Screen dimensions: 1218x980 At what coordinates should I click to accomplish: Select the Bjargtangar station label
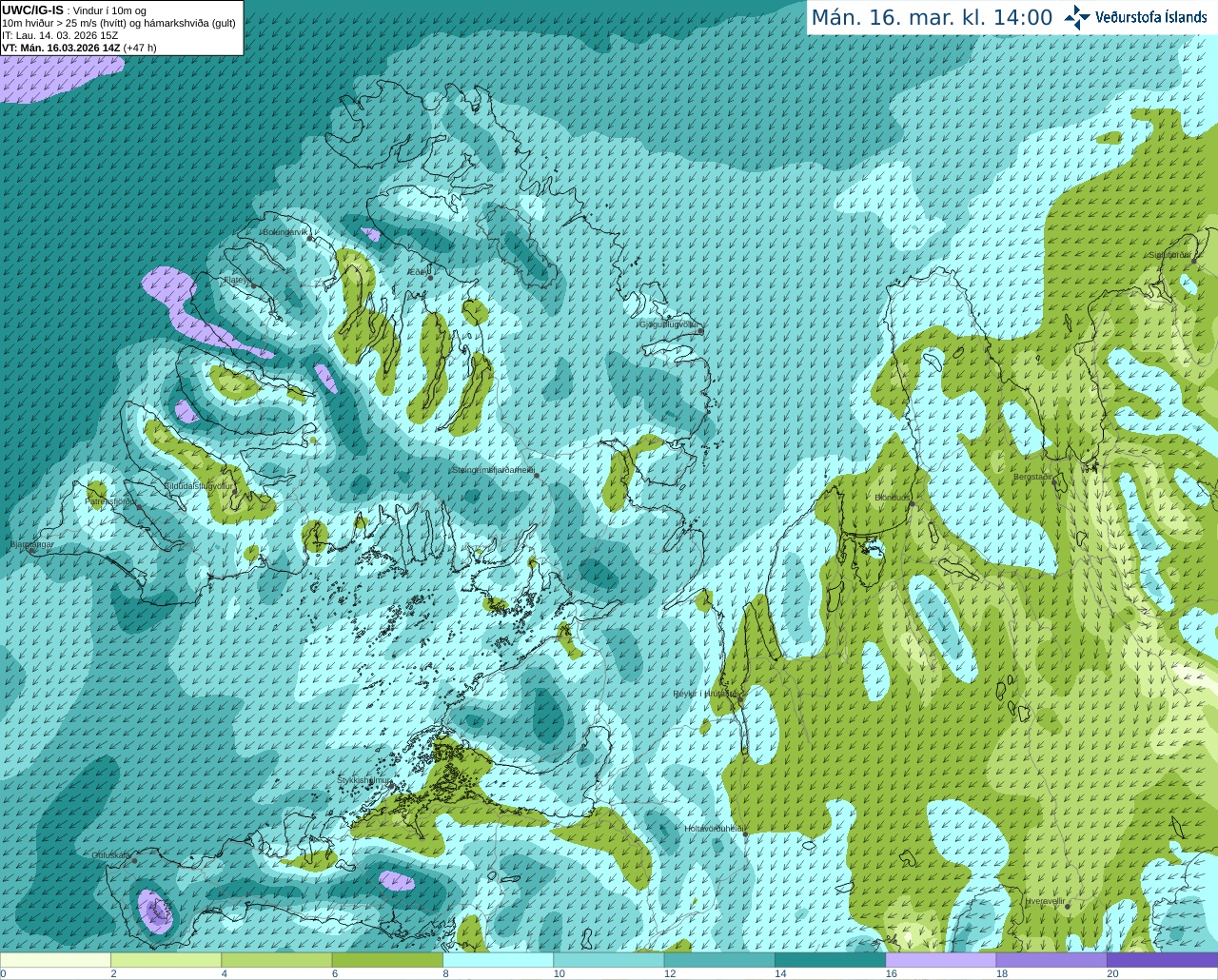(x=31, y=544)
